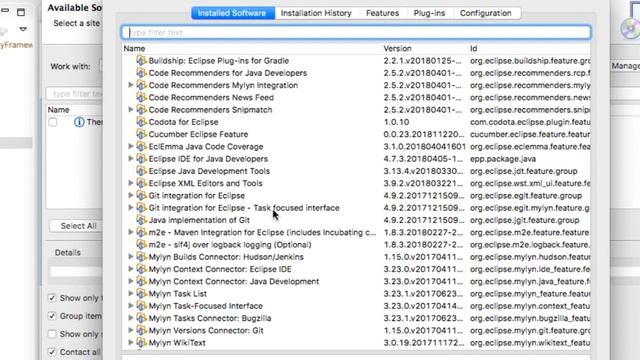The image size is (640, 360).
Task: Expand Eclipse XML Editors and Tools row
Action: point(131,183)
